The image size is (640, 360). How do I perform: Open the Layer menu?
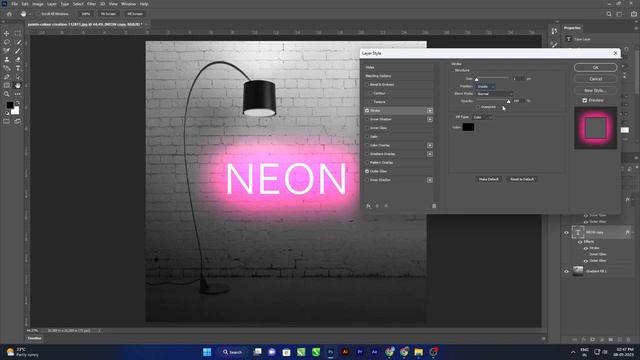[x=52, y=4]
